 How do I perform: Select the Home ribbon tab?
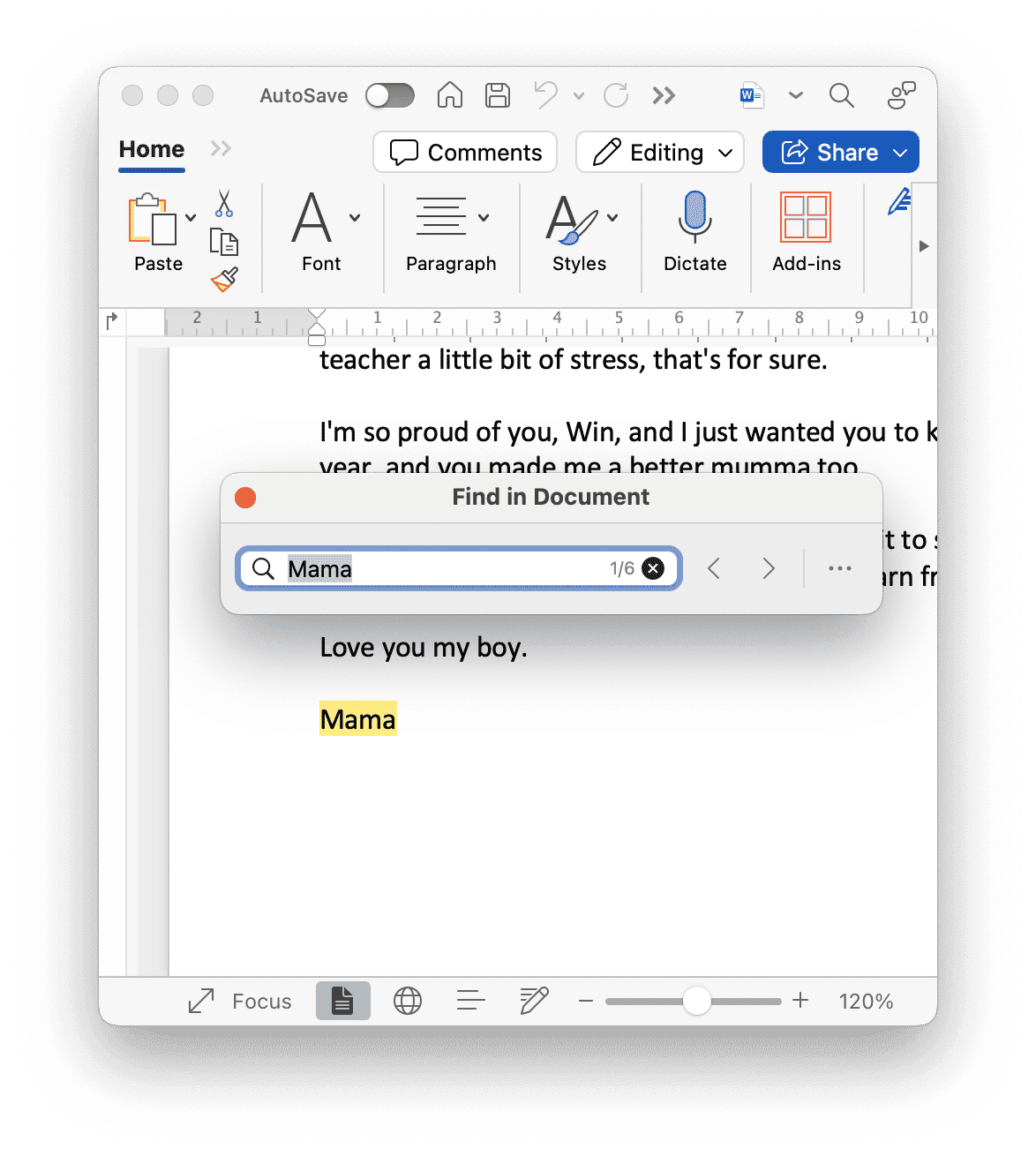tap(150, 149)
